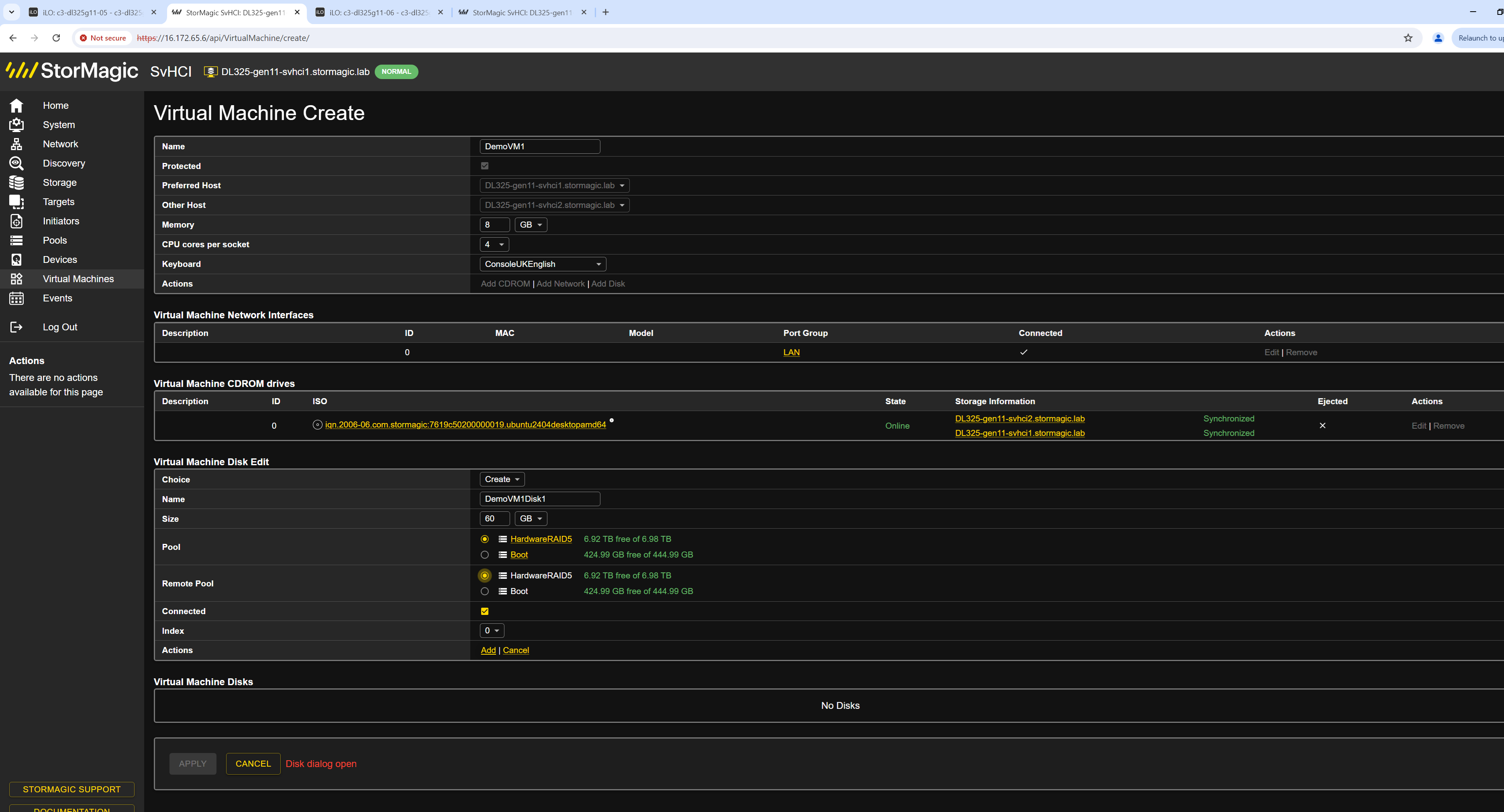Open the disk Choice dropdown
This screenshot has height=812, width=1504.
tap(502, 480)
